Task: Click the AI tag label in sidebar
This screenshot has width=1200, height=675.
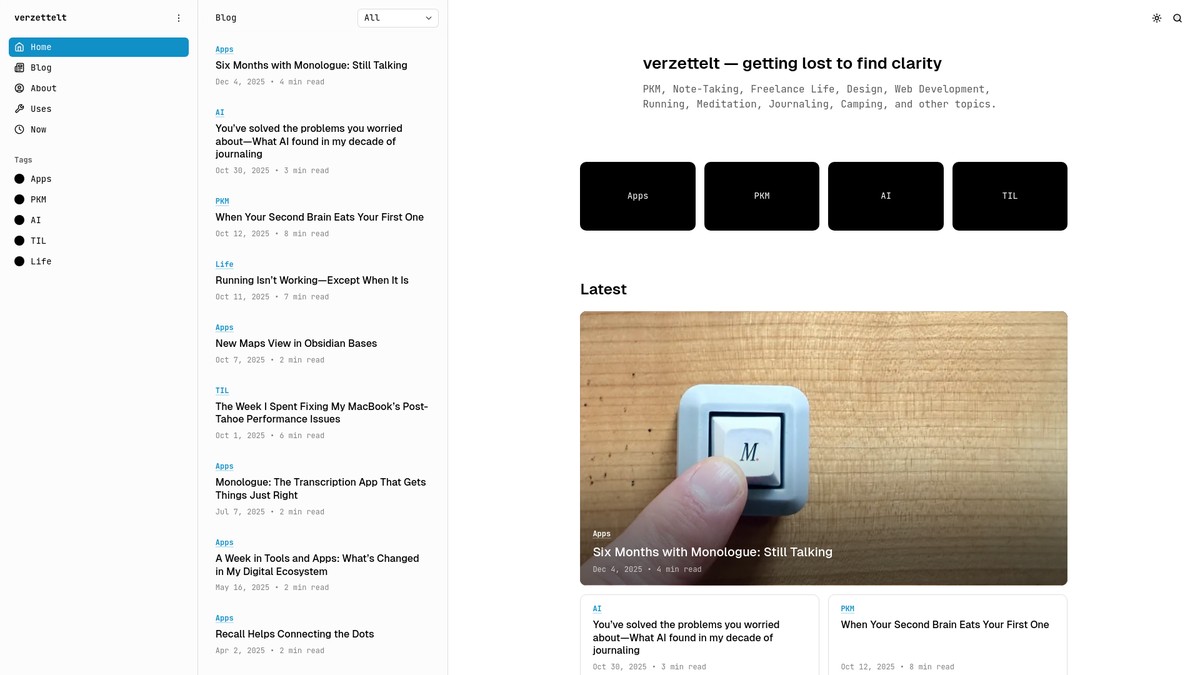Action: (36, 220)
